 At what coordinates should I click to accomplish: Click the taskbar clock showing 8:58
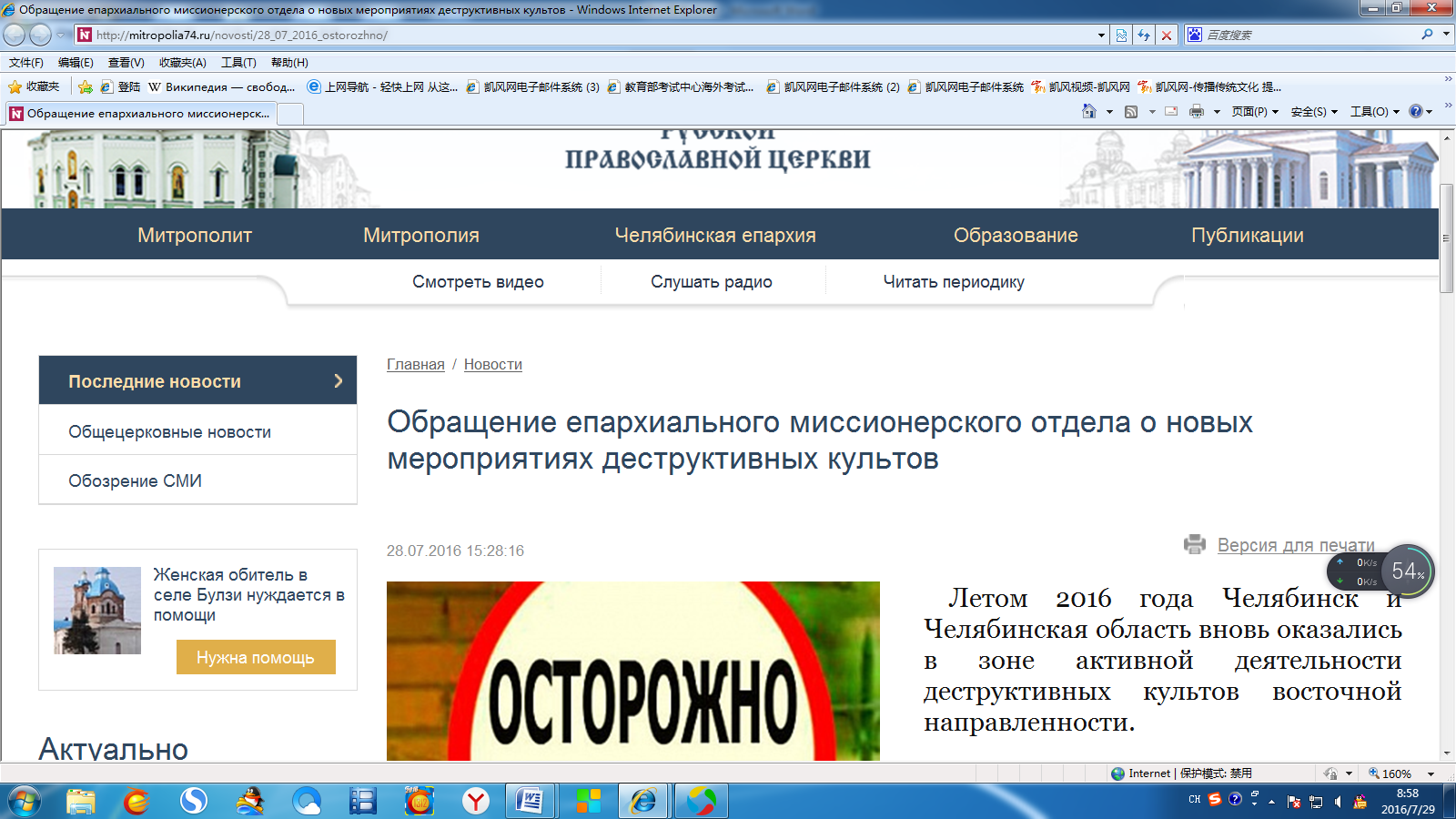[1408, 802]
